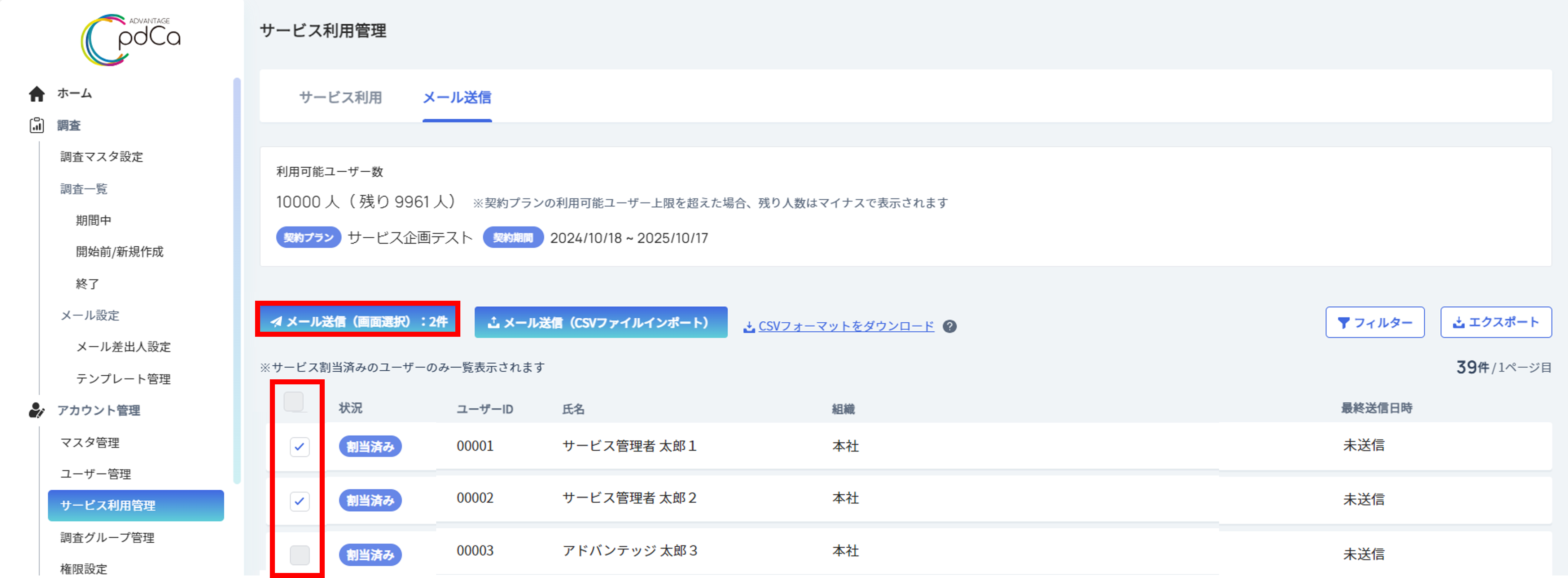
Task: Click 本社 organization for user 00001
Action: click(845, 446)
